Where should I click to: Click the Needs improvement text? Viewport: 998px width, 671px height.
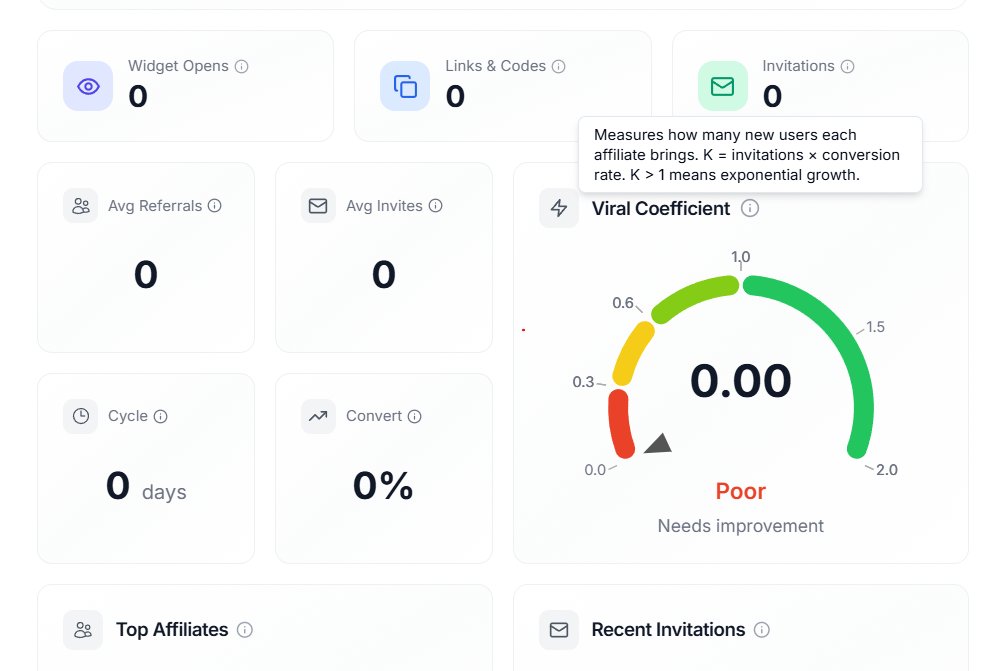pos(740,525)
